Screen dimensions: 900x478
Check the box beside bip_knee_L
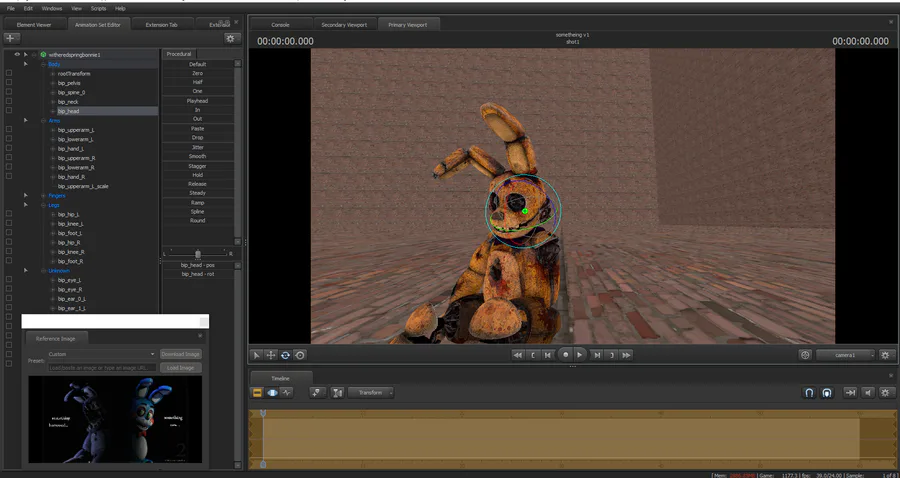click(x=9, y=223)
